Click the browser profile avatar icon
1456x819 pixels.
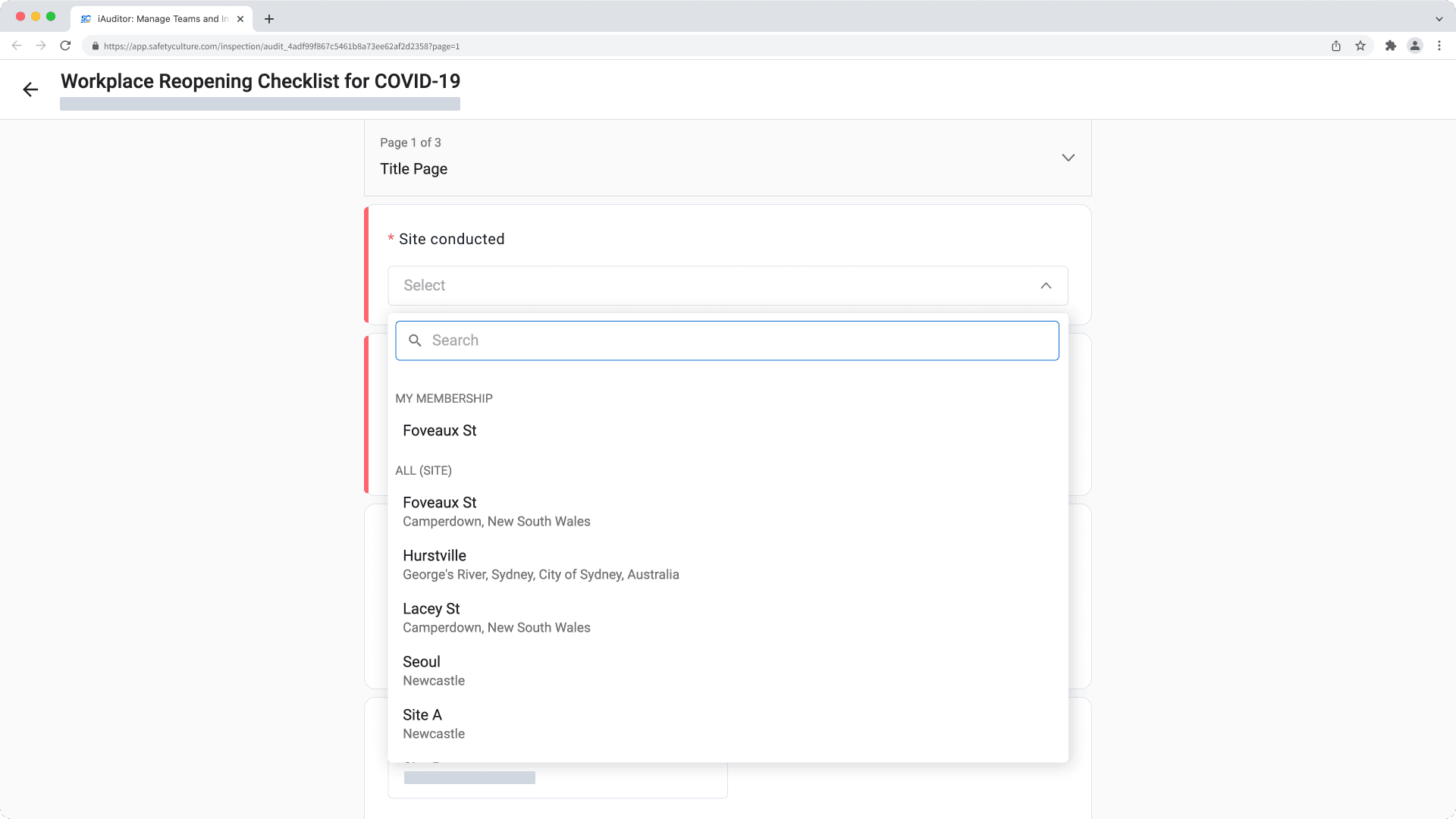(x=1415, y=45)
